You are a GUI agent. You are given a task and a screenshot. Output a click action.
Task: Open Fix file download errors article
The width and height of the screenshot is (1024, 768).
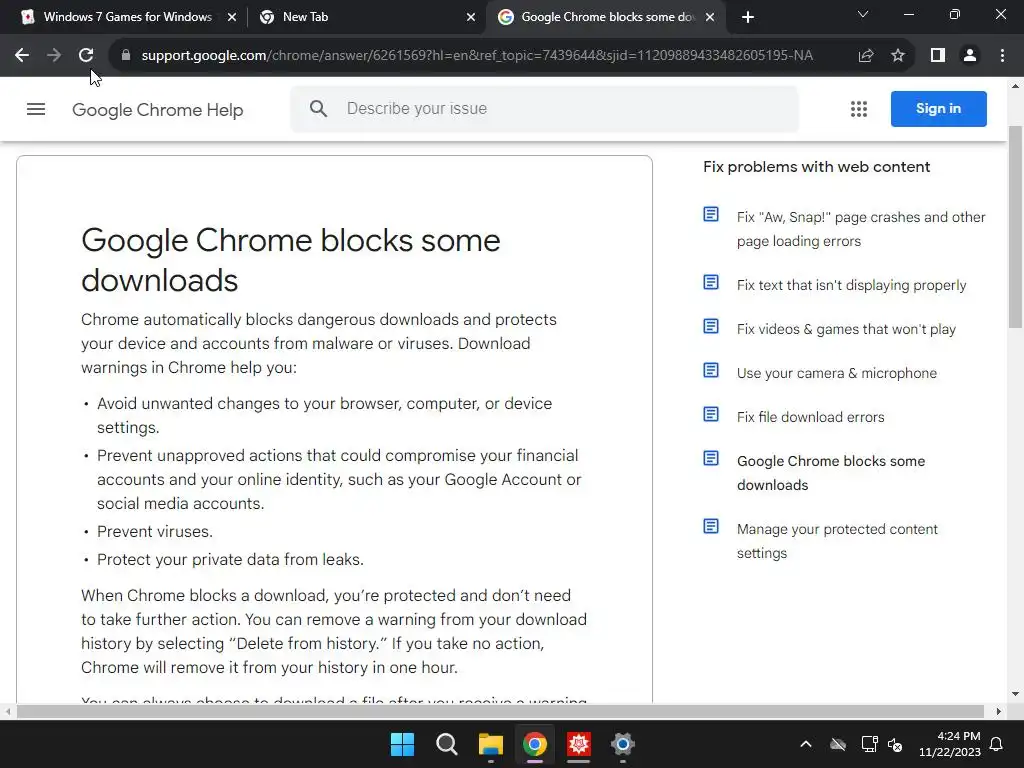pyautogui.click(x=810, y=417)
